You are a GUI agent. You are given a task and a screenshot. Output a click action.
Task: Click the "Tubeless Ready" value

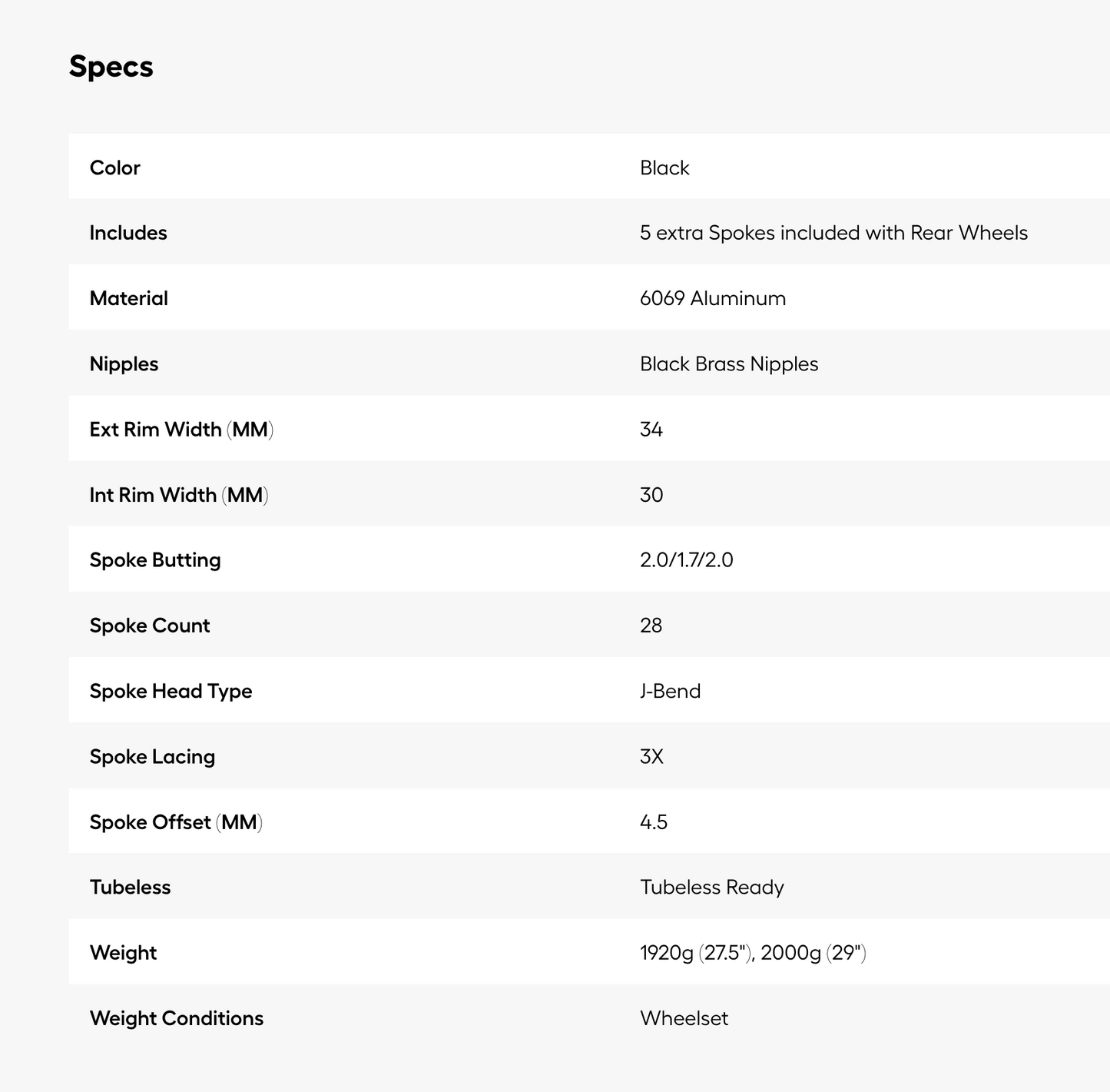point(712,888)
